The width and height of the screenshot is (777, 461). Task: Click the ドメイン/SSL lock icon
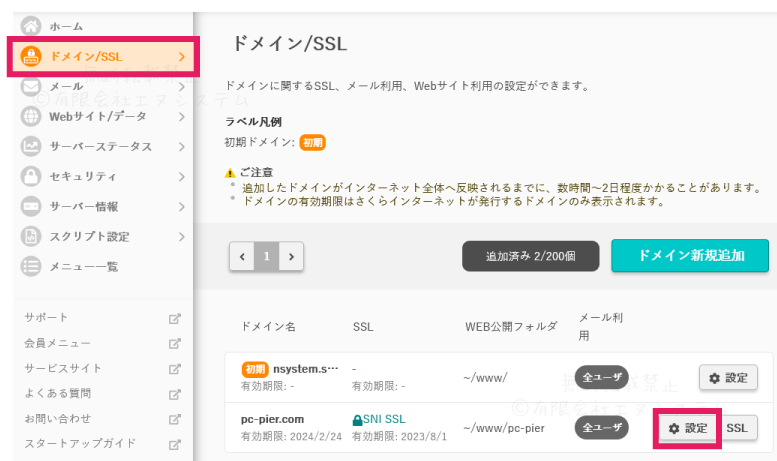31,57
